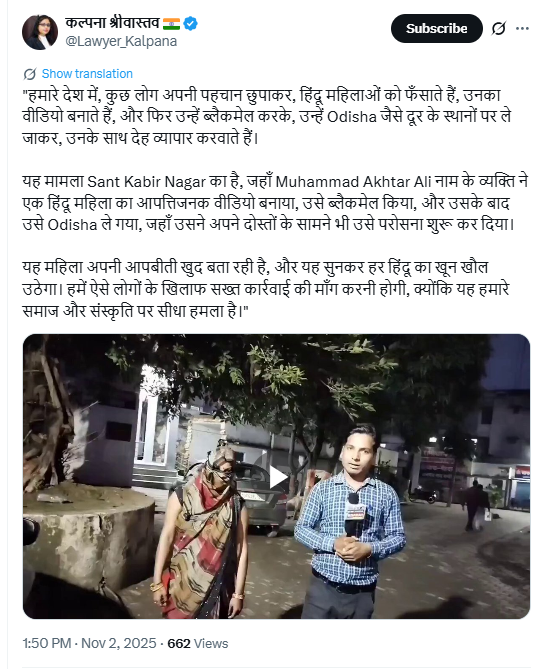544x669 pixels.
Task: Click the Subscribe button
Action: [x=436, y=29]
